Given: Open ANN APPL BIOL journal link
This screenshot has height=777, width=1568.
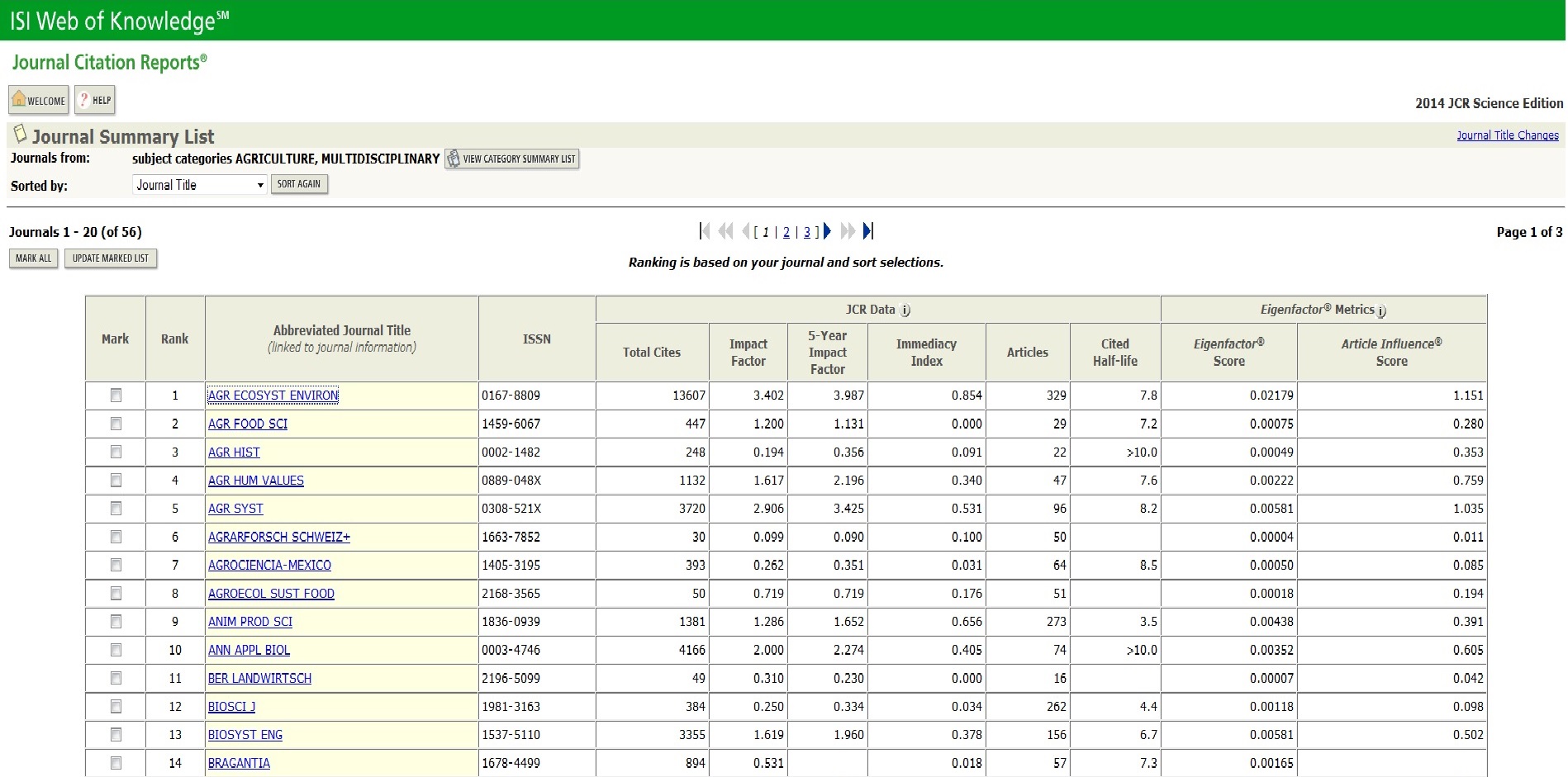Looking at the screenshot, I should [249, 651].
